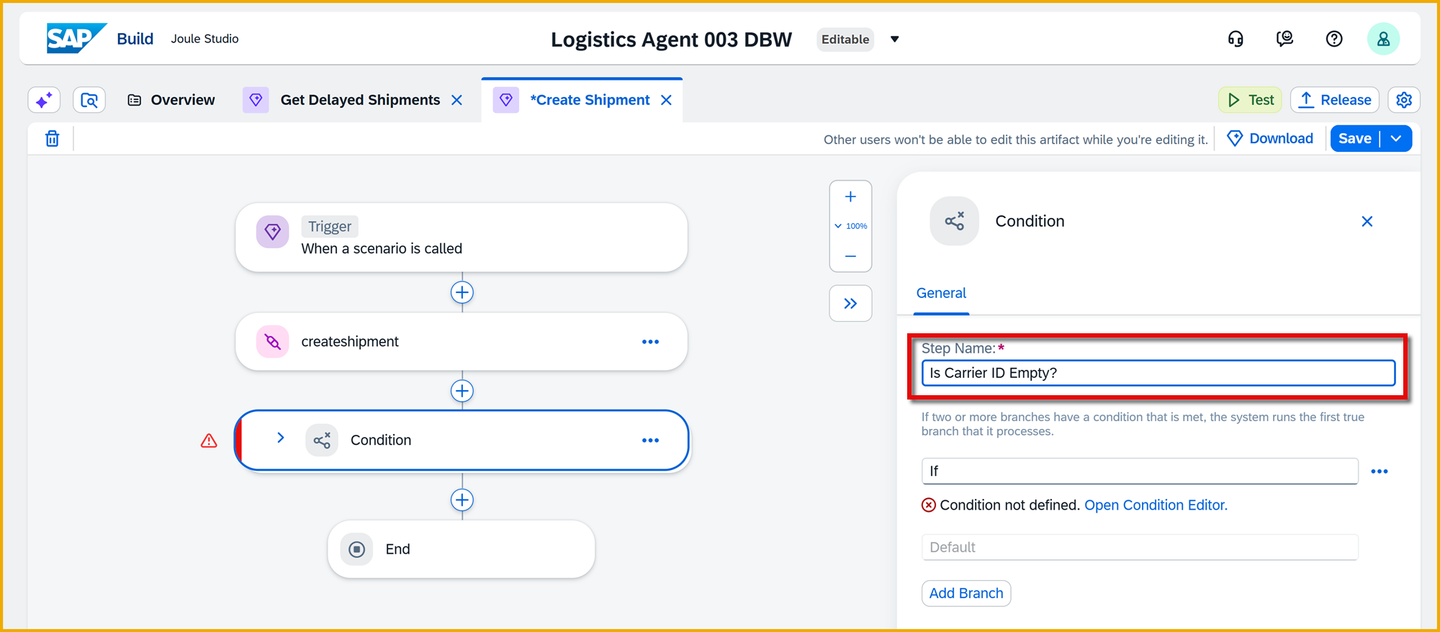Select the Trigger step card
Viewport: 1440px width, 632px height.
(x=462, y=237)
